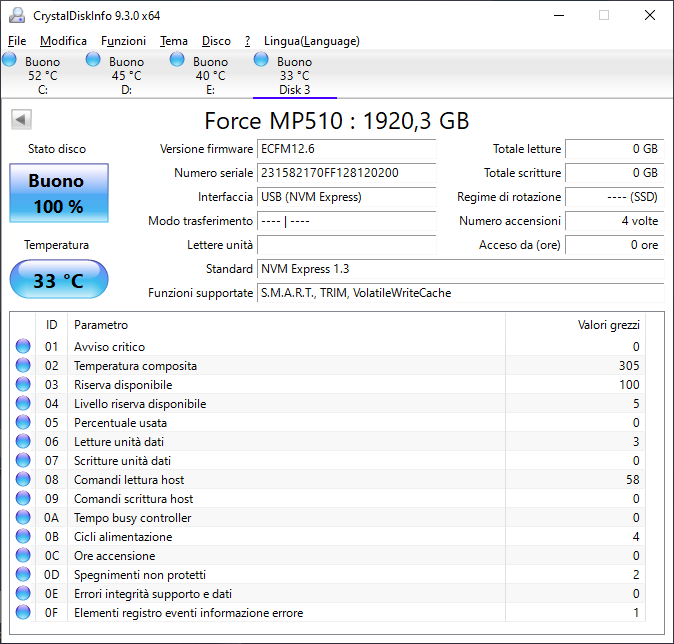Click status orb of row 09 Comandi scrittura host
The width and height of the screenshot is (674, 644).
tap(23, 498)
